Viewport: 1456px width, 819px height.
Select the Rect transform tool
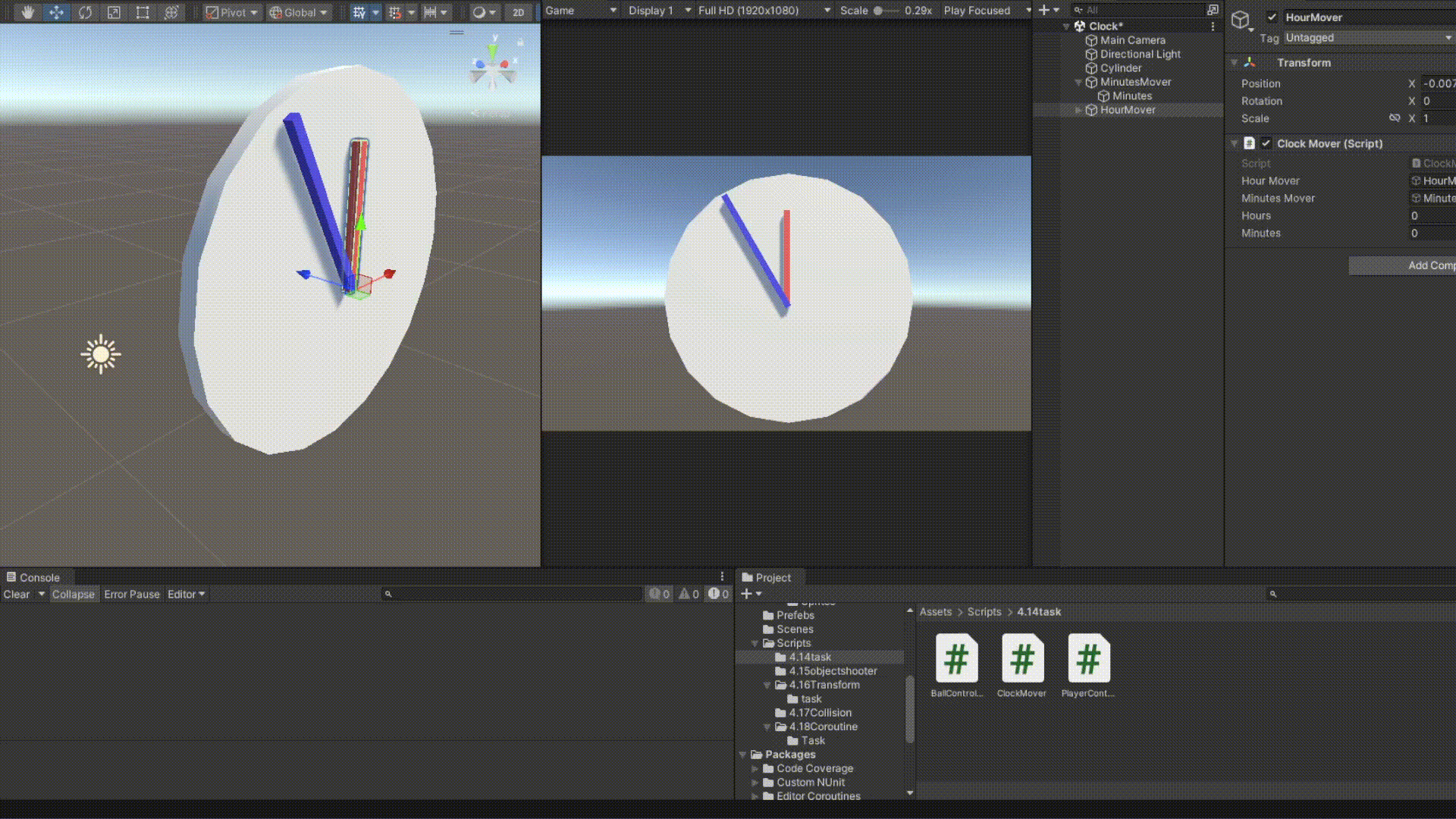coord(143,12)
